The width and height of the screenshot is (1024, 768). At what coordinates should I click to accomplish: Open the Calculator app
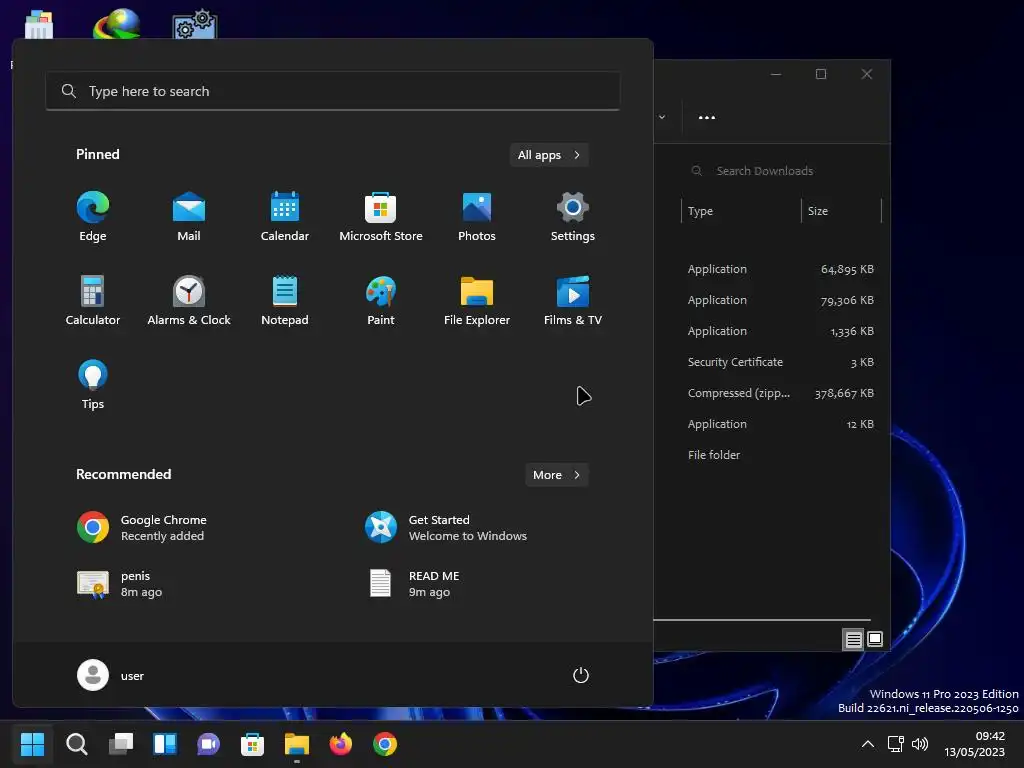(93, 301)
